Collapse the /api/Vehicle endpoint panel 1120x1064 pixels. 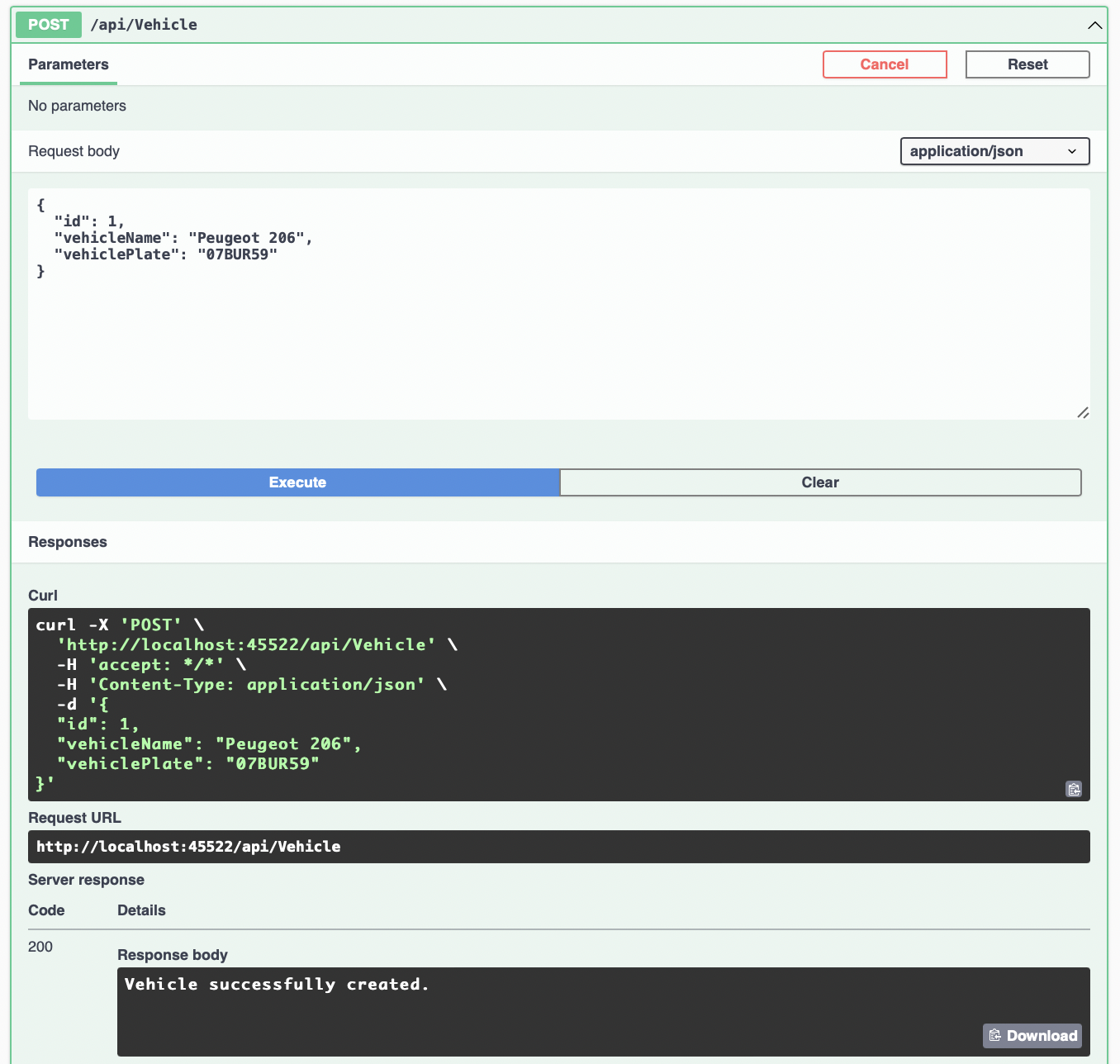[1094, 25]
